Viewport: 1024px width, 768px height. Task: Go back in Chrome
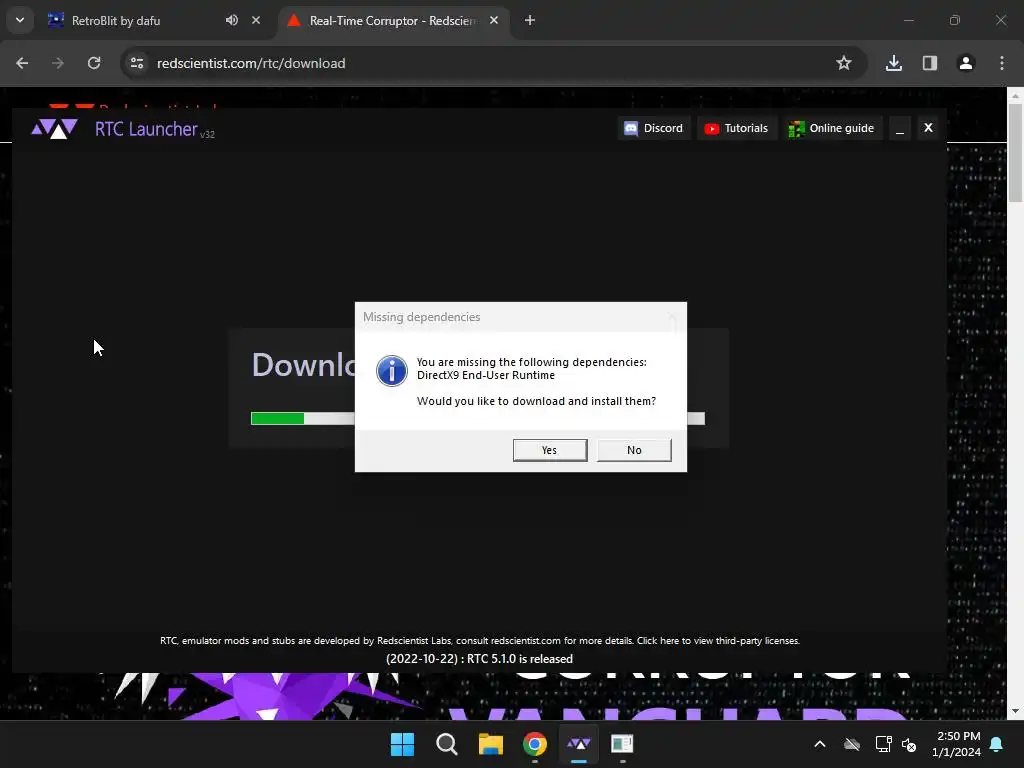point(22,63)
